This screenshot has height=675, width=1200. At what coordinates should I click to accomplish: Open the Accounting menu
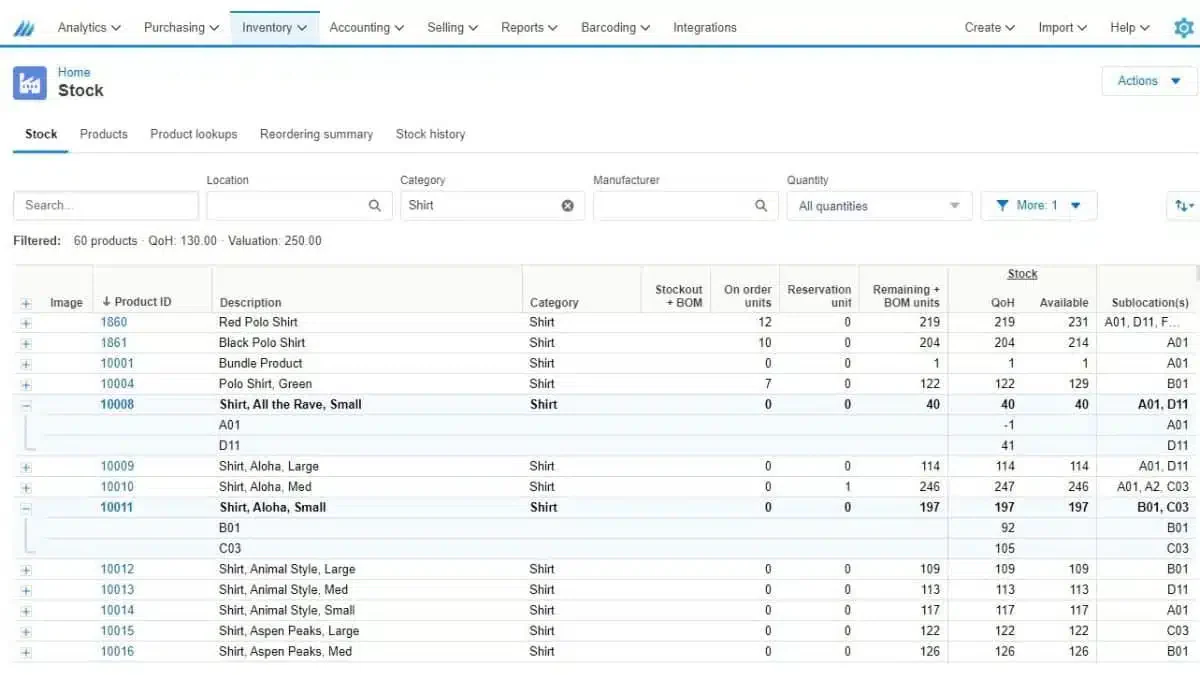367,28
